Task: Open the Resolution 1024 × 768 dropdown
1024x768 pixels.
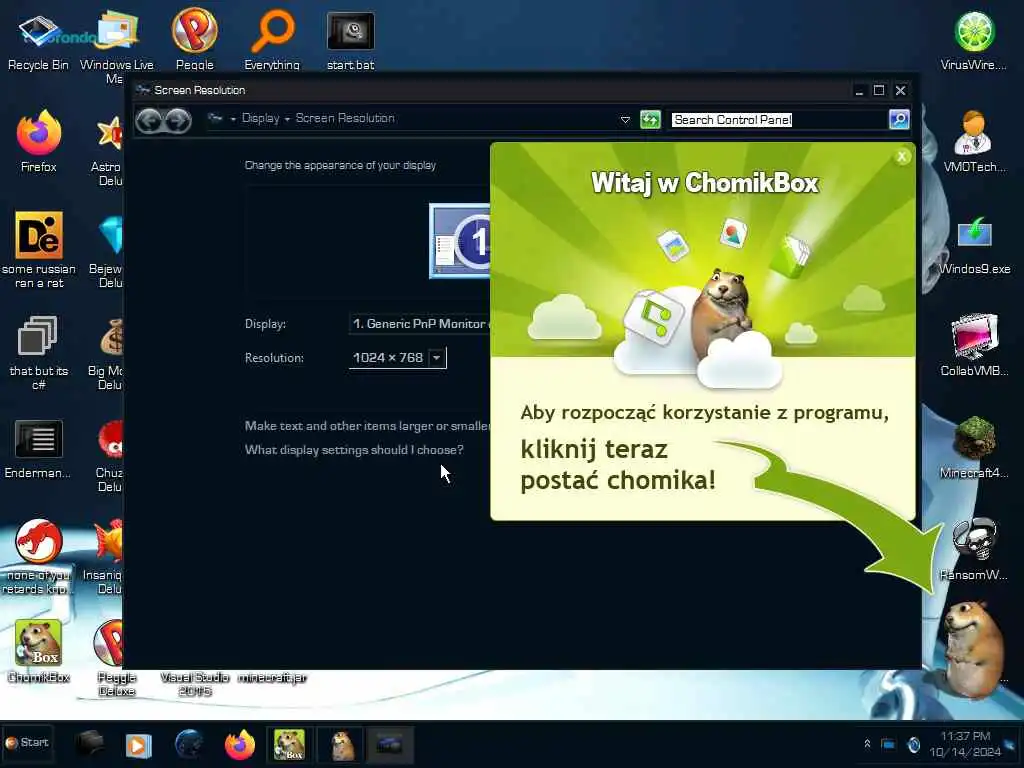Action: [398, 358]
